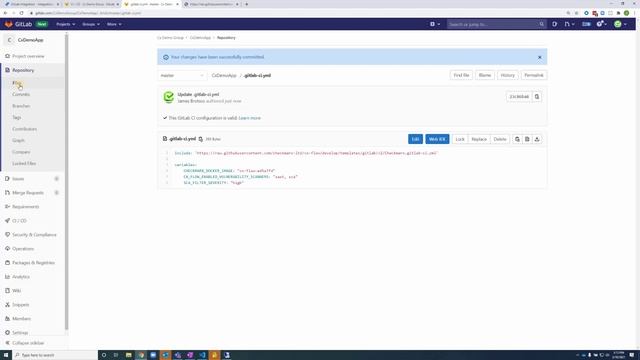This screenshot has height=360, width=640.
Task: Open the green pipeline status icon
Action: click(169, 97)
